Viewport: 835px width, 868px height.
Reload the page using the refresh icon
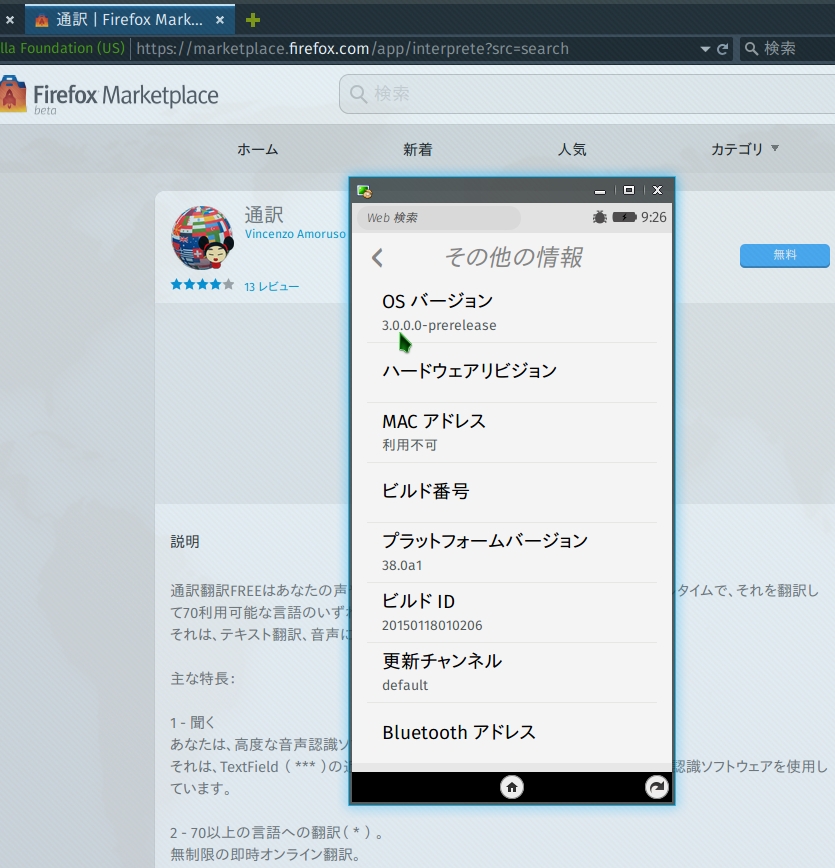click(722, 49)
